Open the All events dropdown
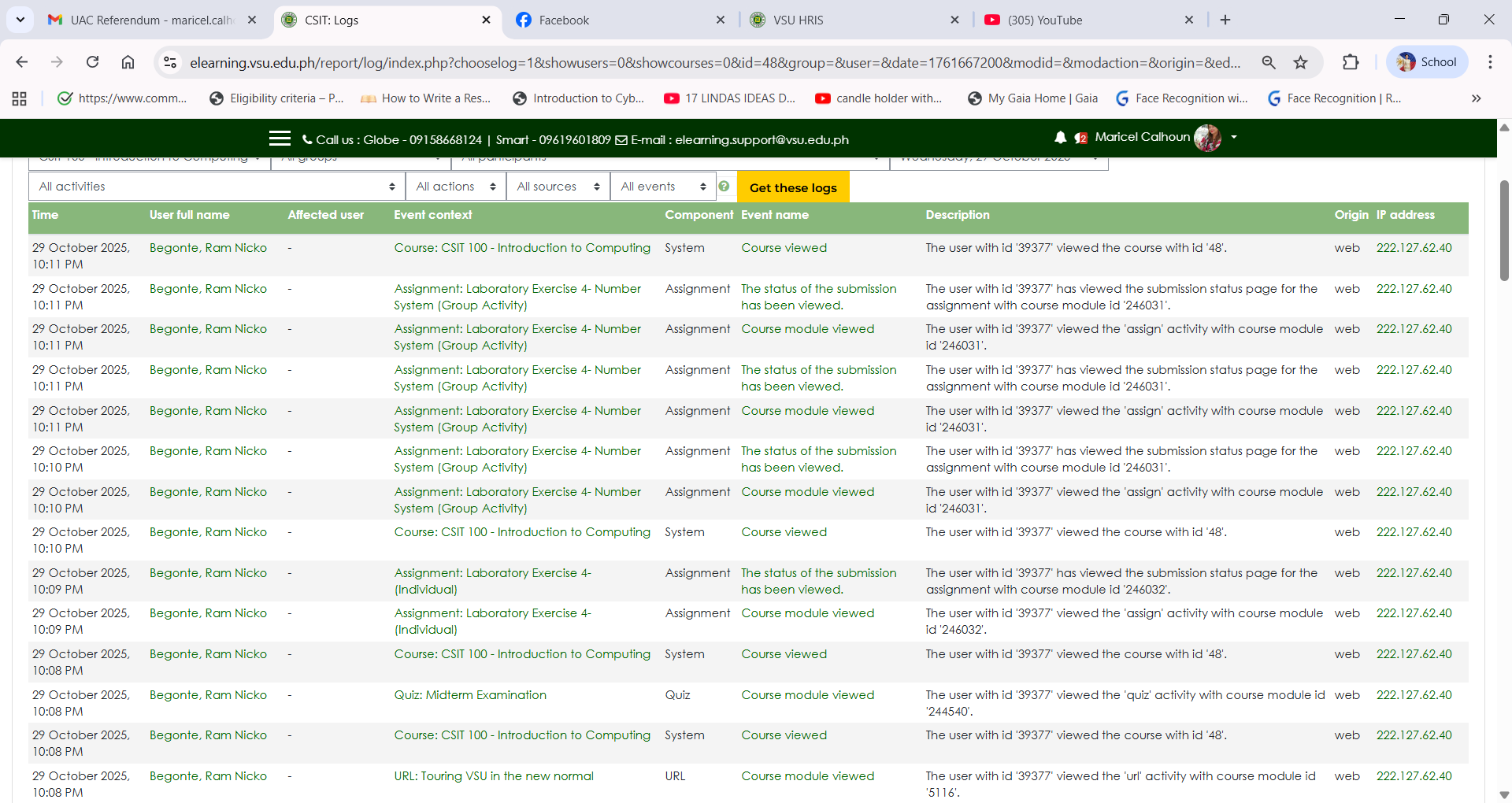Image resolution: width=1512 pixels, height=803 pixels. pyautogui.click(x=662, y=187)
